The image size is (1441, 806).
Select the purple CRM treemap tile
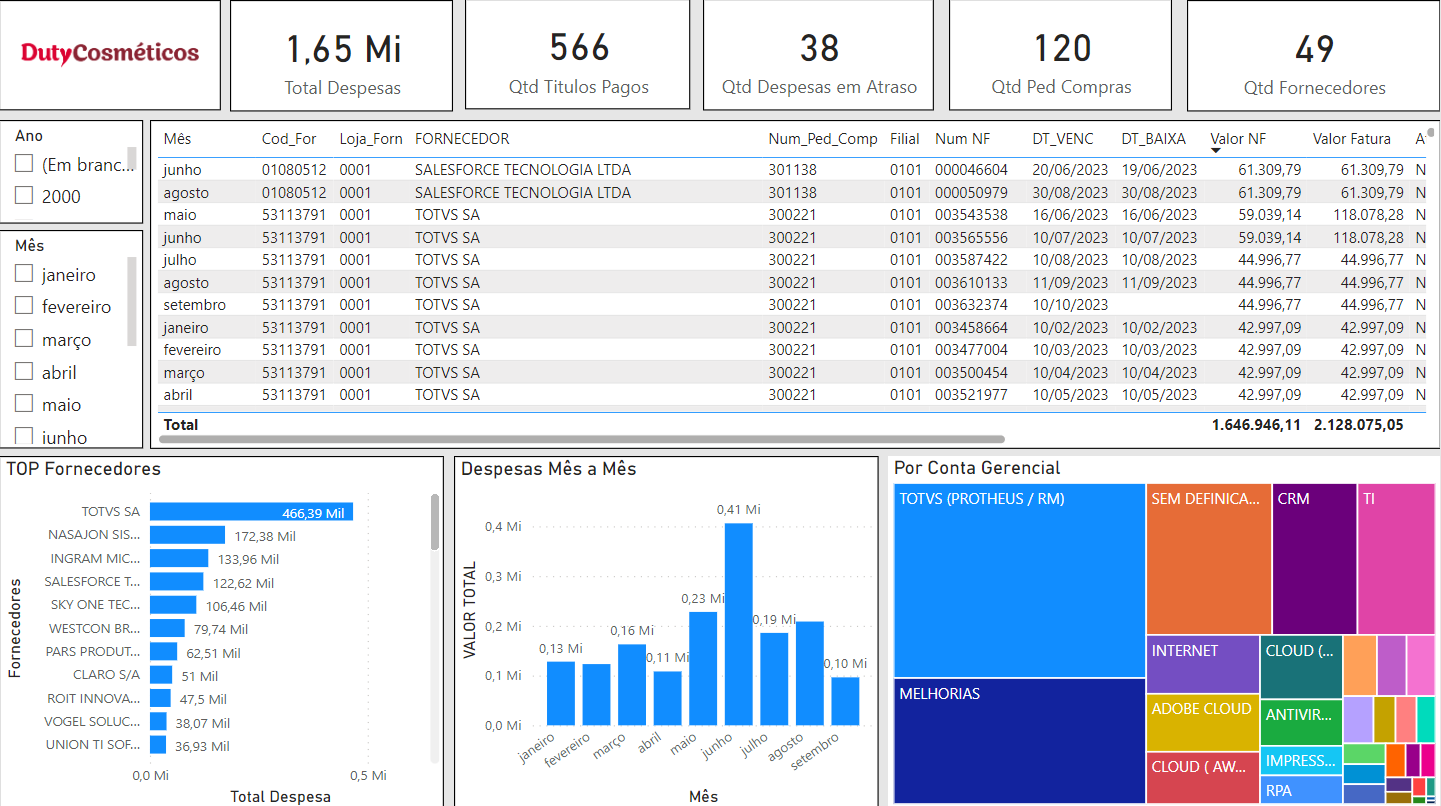click(1314, 559)
